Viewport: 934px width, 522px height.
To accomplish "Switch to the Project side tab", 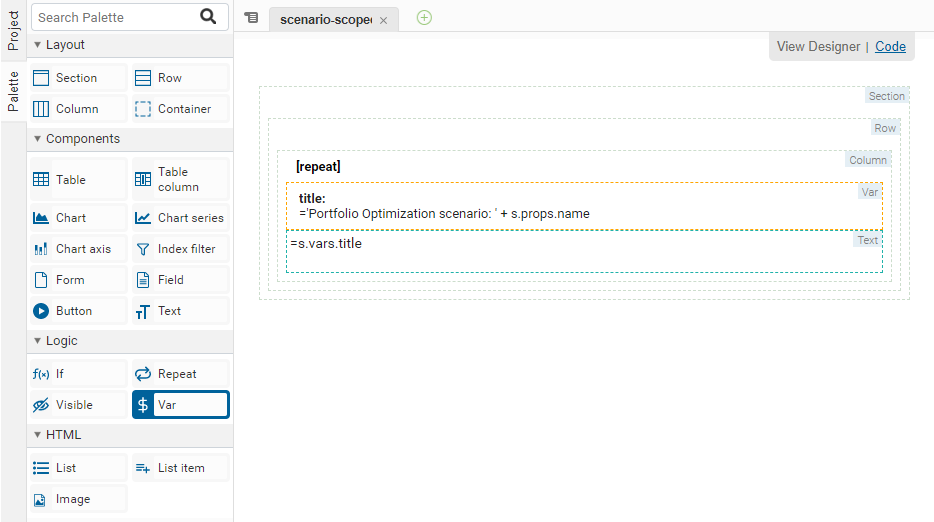I will point(13,30).
